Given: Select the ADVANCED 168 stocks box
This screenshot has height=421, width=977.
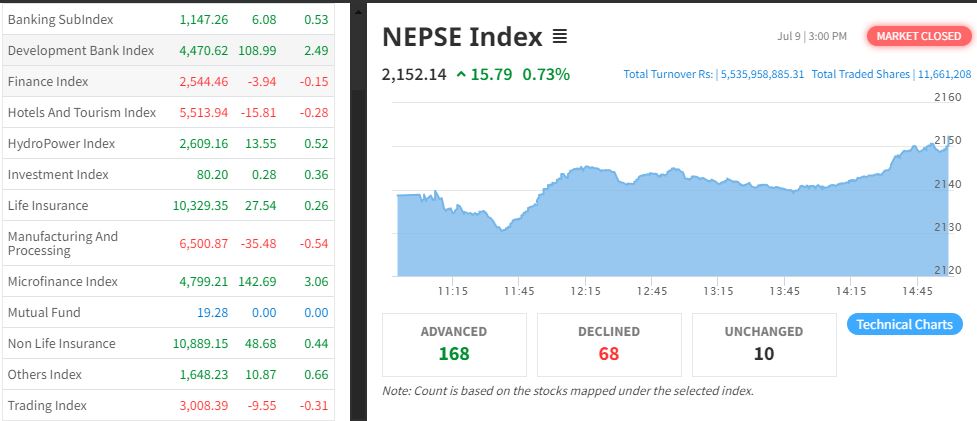Looking at the screenshot, I should pos(454,343).
